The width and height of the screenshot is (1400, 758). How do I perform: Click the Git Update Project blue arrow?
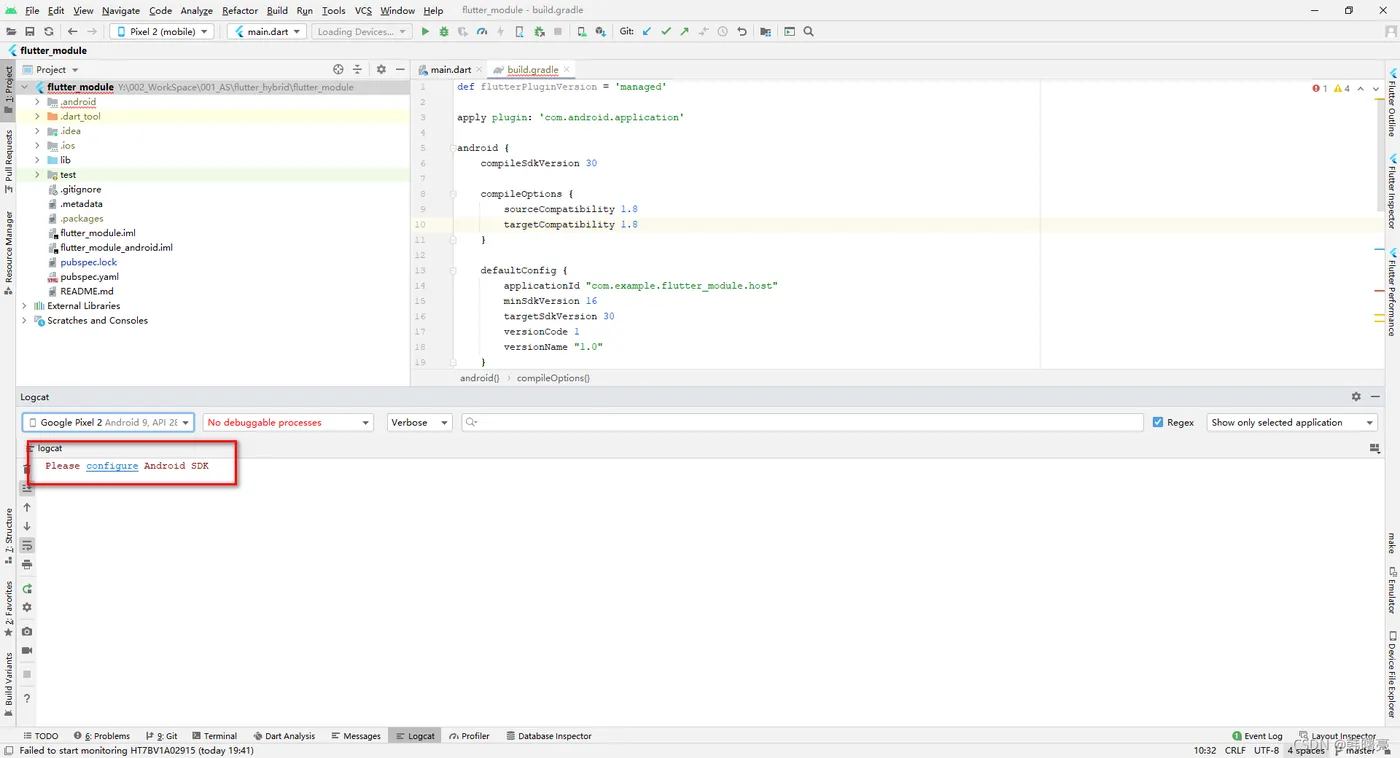pyautogui.click(x=647, y=32)
